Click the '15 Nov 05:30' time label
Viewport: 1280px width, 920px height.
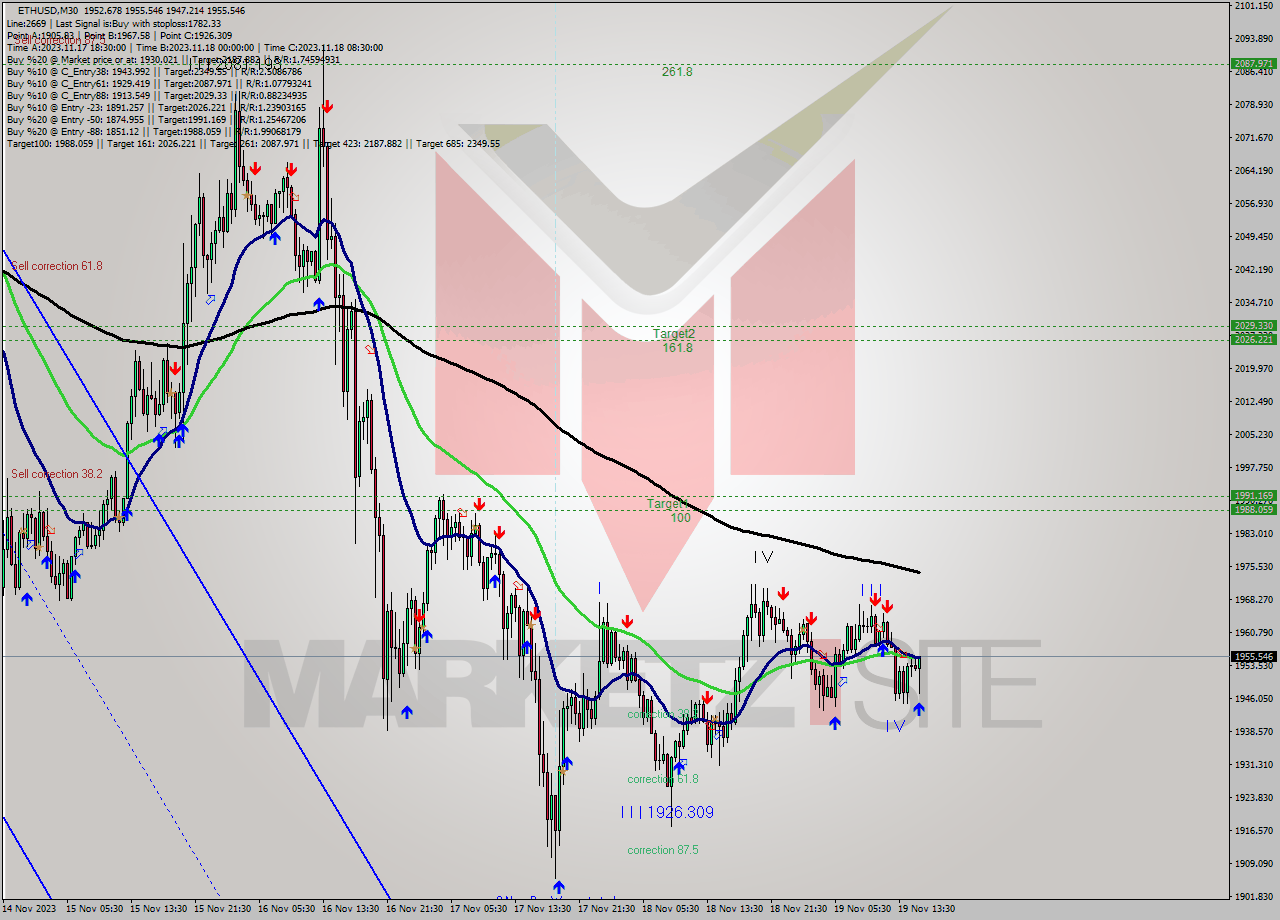(x=95, y=910)
